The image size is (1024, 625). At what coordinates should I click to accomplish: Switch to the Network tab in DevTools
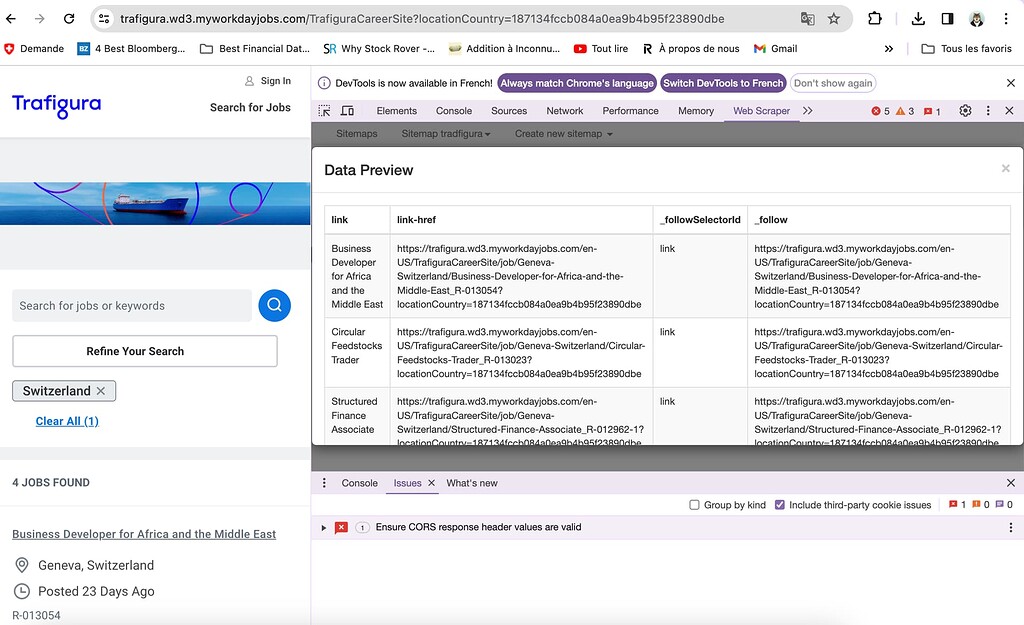coord(564,111)
